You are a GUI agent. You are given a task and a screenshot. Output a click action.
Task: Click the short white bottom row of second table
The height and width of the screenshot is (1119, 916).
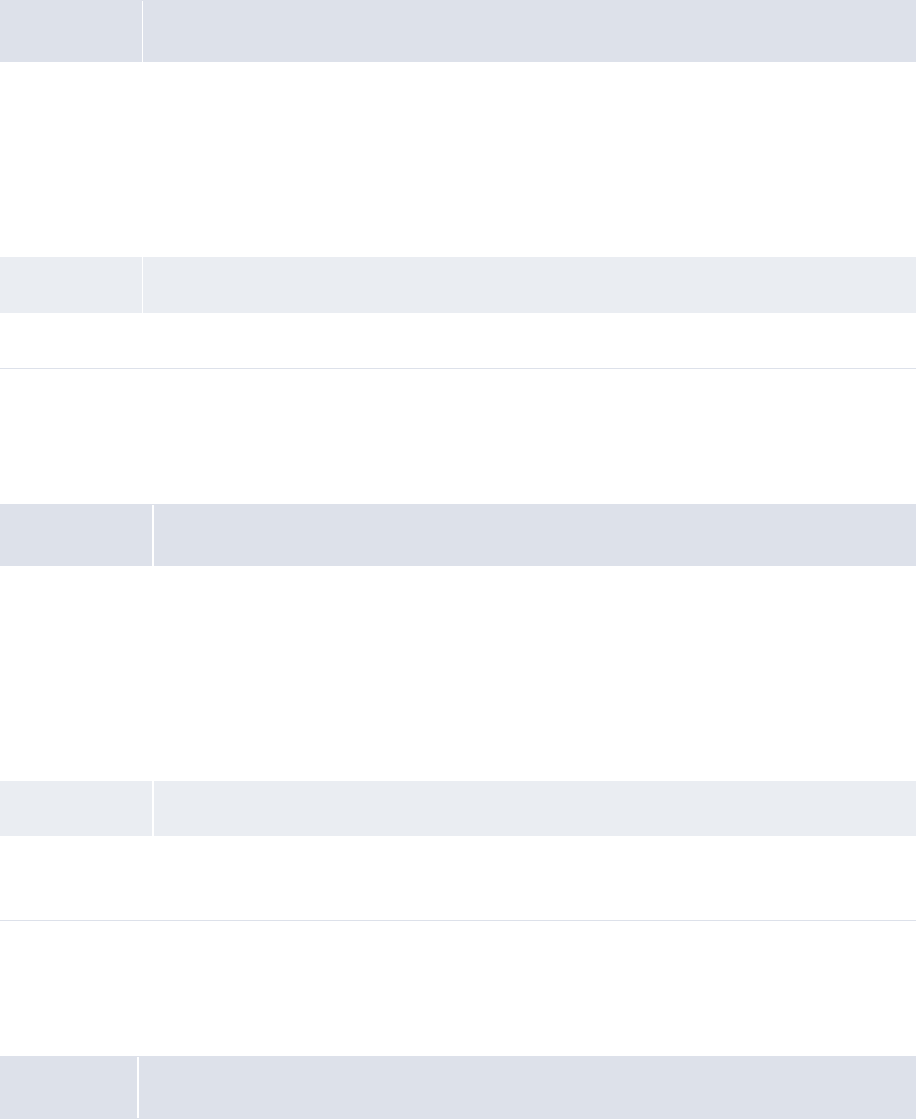coord(458,878)
